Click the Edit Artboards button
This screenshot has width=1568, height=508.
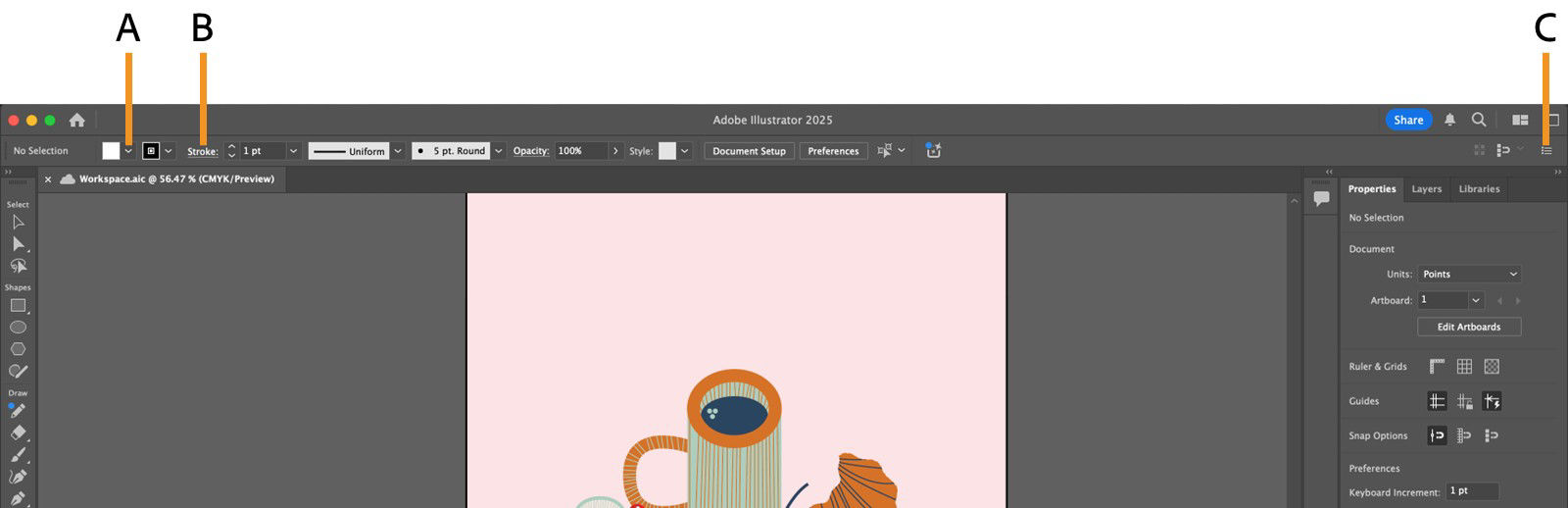[1468, 327]
